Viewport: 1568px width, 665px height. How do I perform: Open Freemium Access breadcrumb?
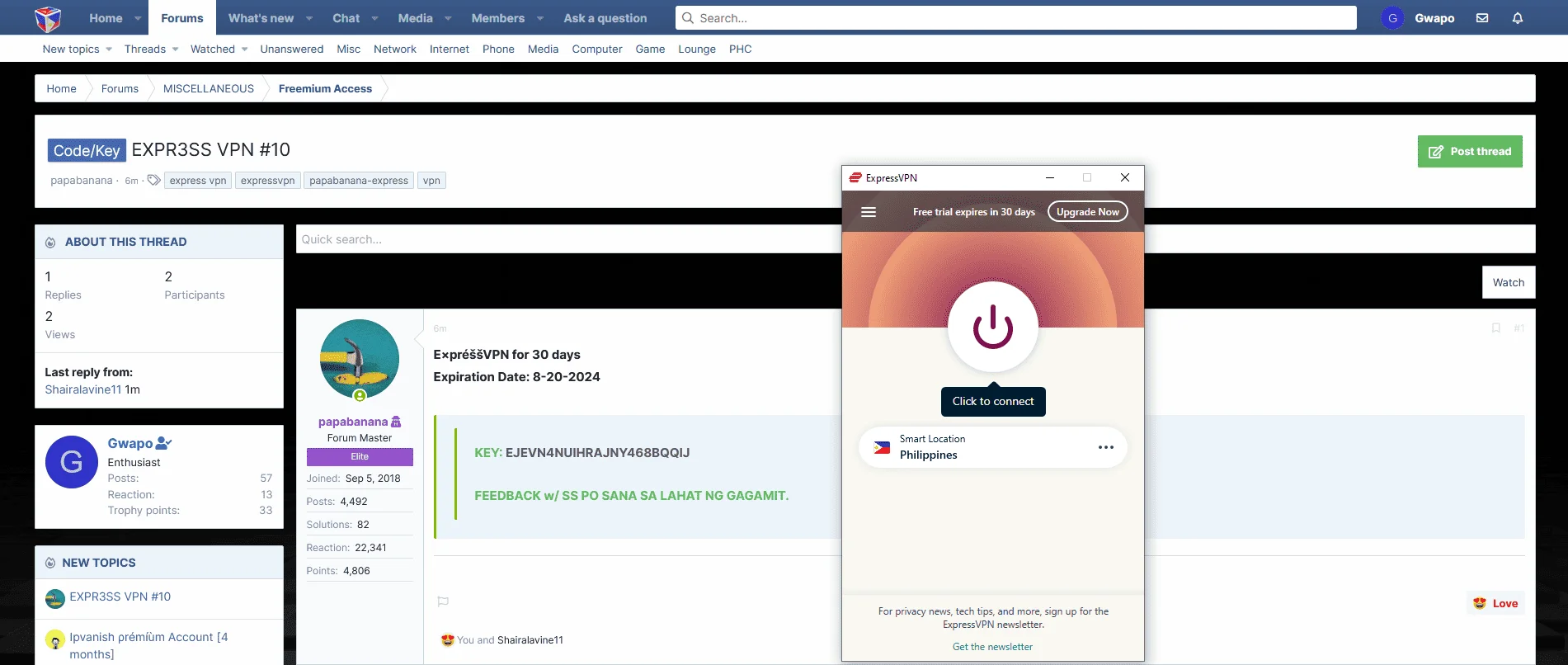point(325,89)
